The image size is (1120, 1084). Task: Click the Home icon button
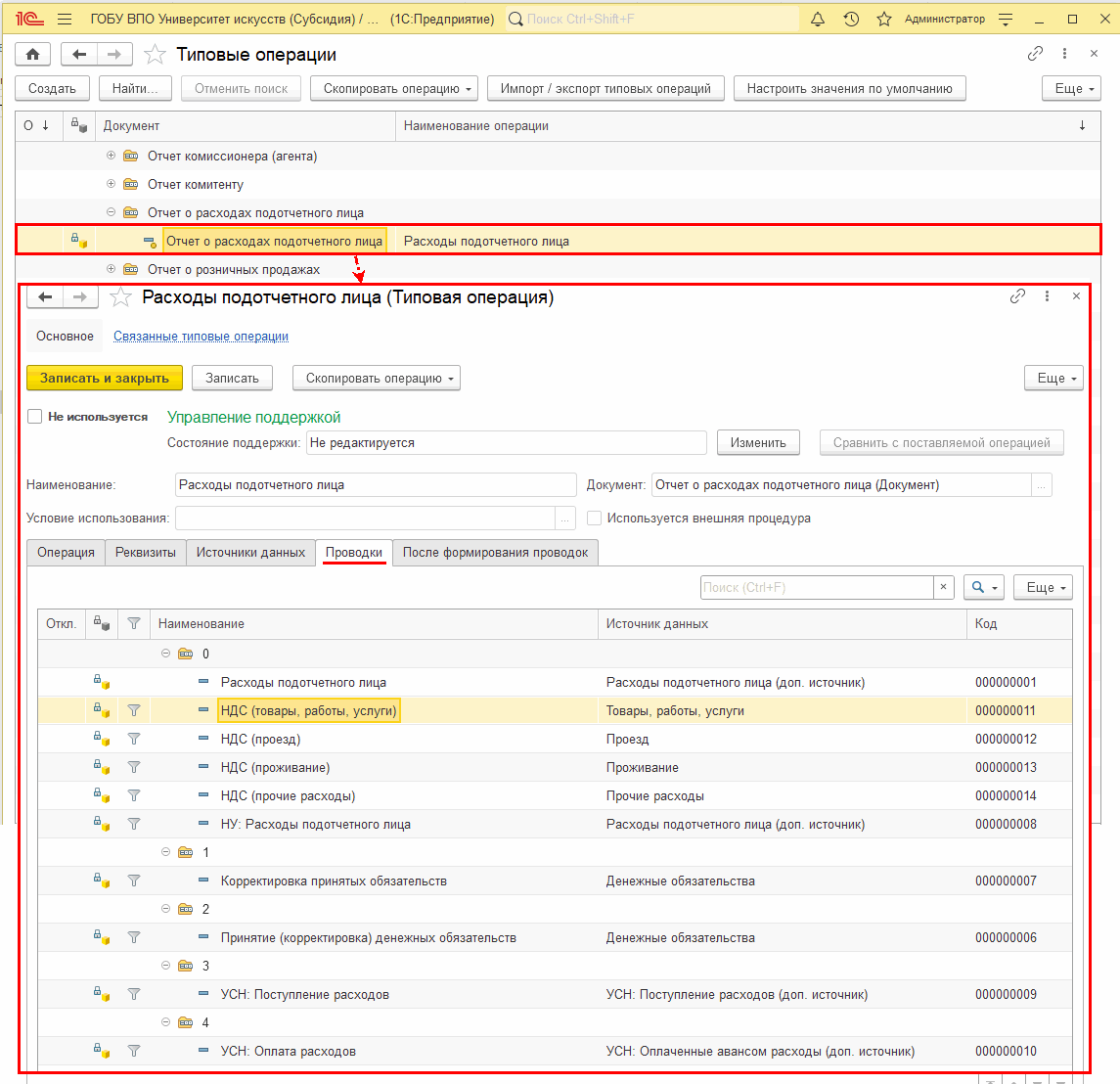[33, 55]
